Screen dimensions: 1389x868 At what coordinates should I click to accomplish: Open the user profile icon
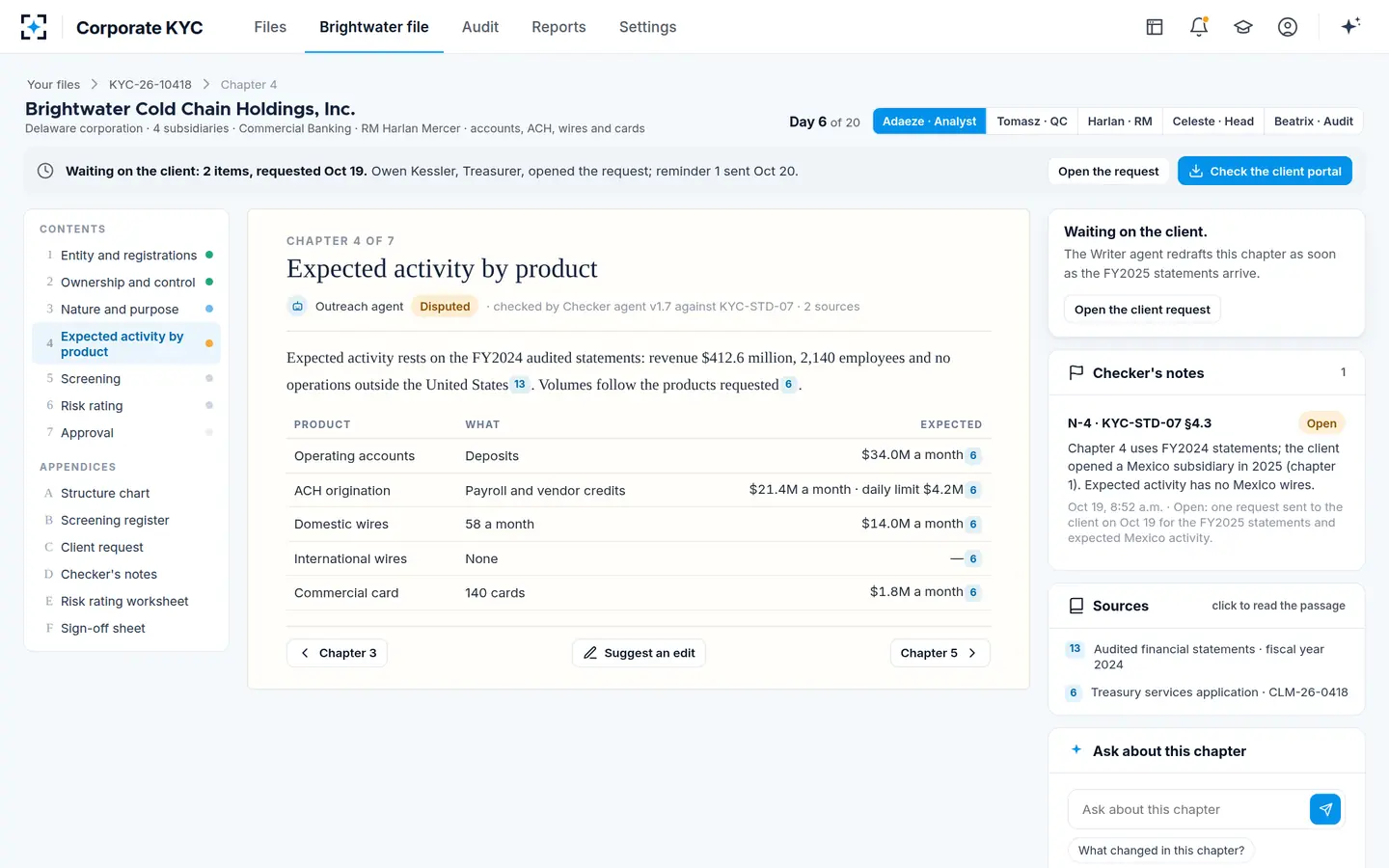tap(1288, 27)
